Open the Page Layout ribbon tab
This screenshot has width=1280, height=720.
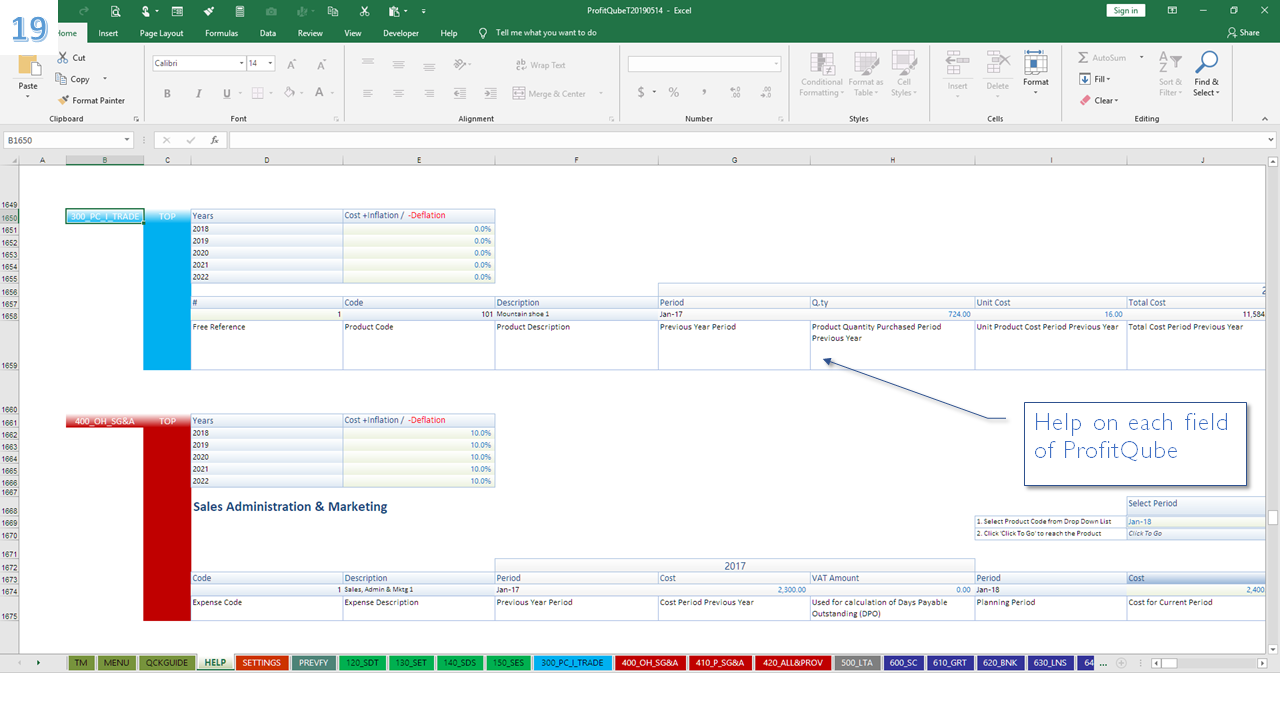tap(161, 33)
